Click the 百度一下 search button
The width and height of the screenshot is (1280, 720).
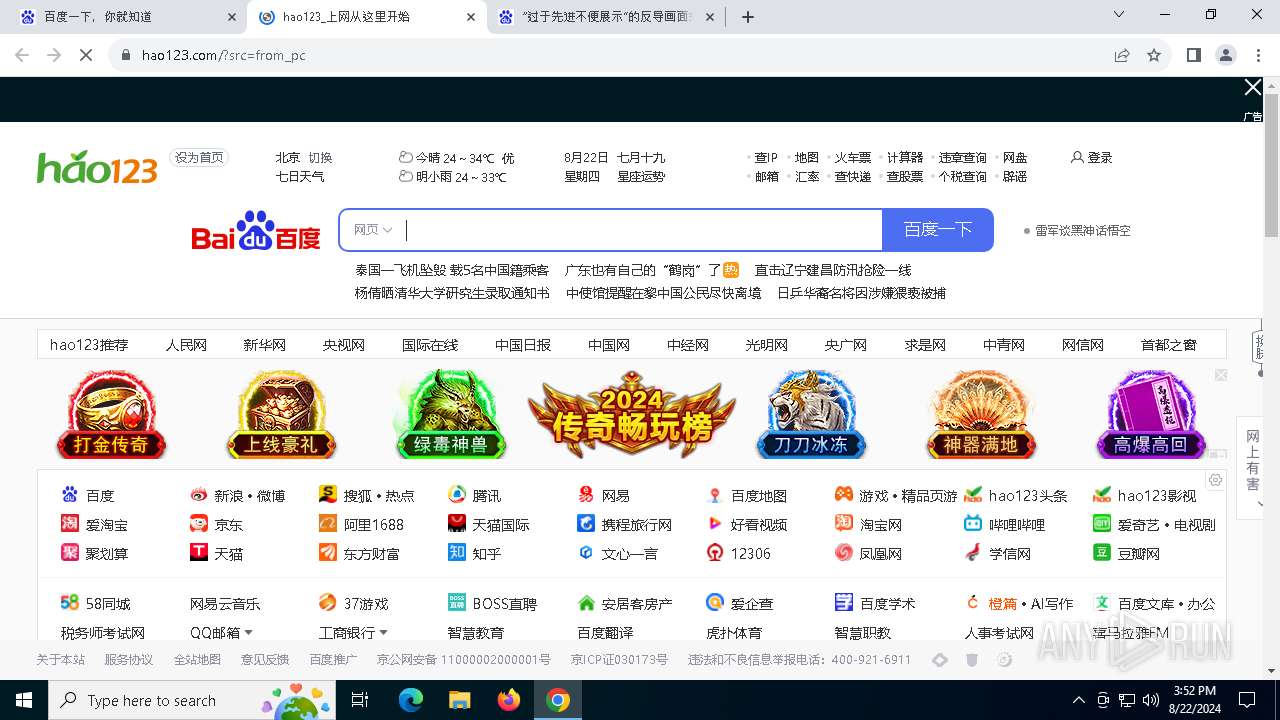click(938, 230)
